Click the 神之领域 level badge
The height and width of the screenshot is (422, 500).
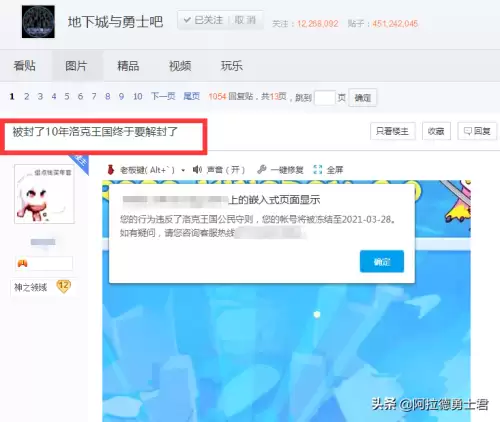click(x=42, y=287)
